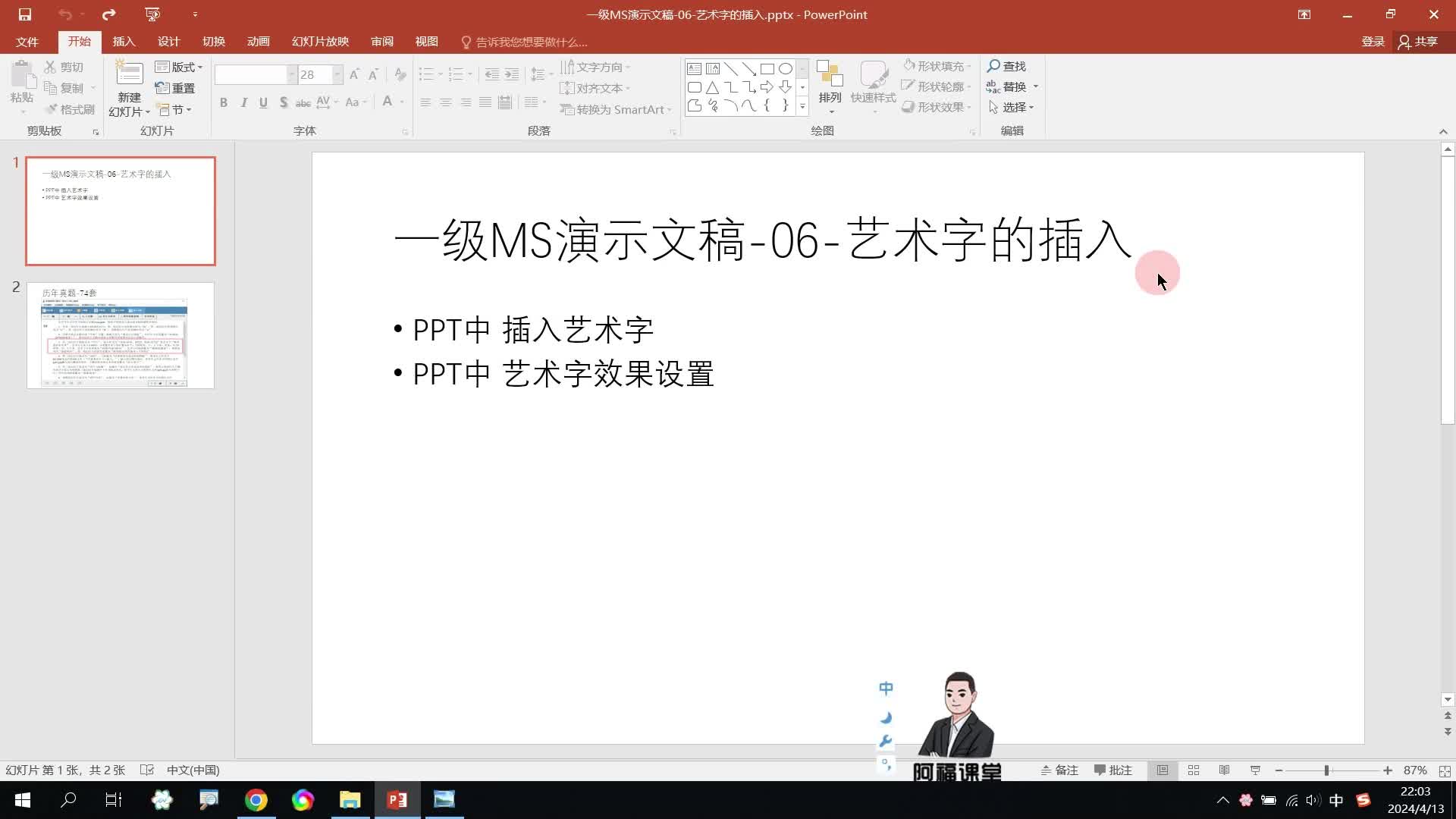1456x819 pixels.
Task: Increase list indent level icon
Action: click(x=512, y=74)
